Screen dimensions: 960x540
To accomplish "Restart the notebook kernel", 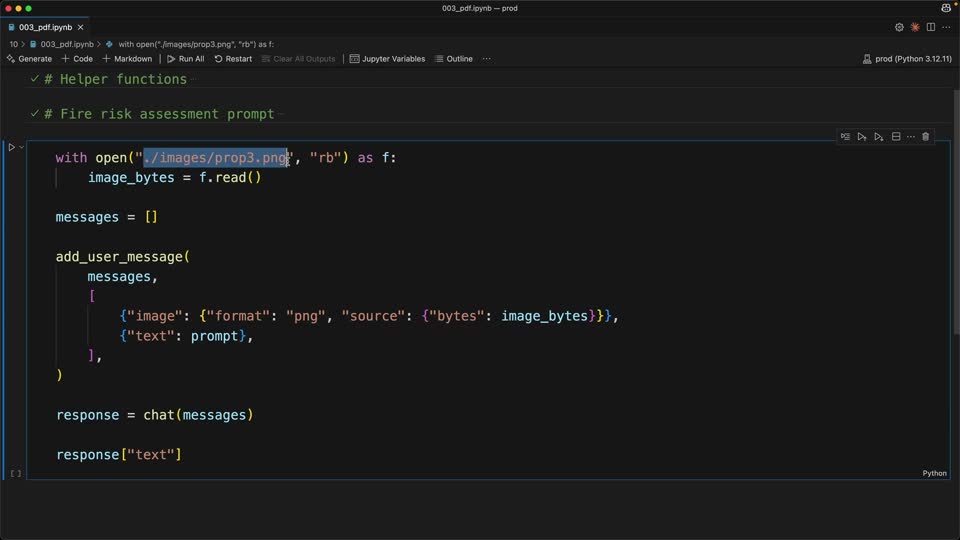I will pyautogui.click(x=233, y=59).
